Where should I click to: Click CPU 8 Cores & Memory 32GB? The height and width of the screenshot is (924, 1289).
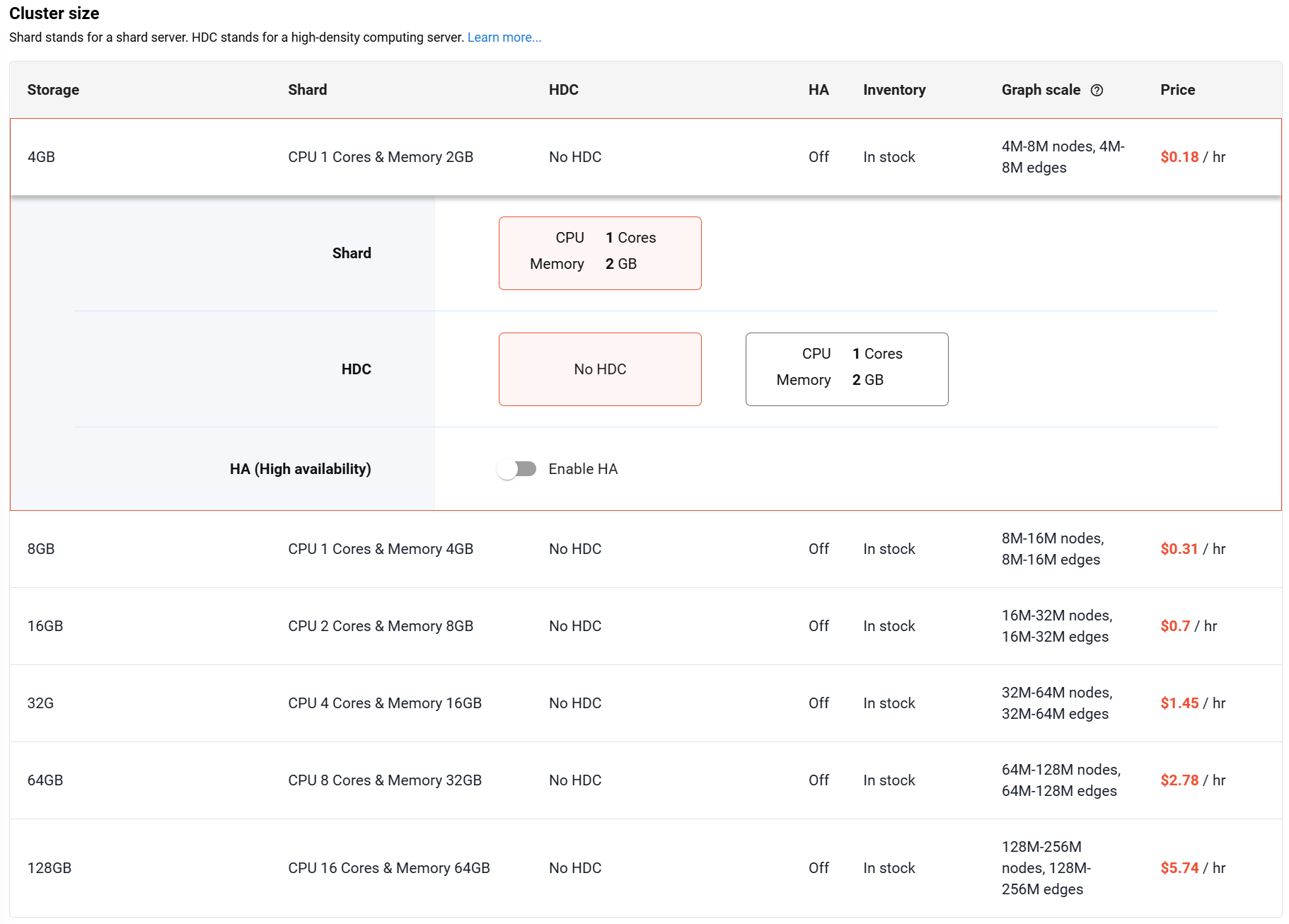[x=384, y=780]
